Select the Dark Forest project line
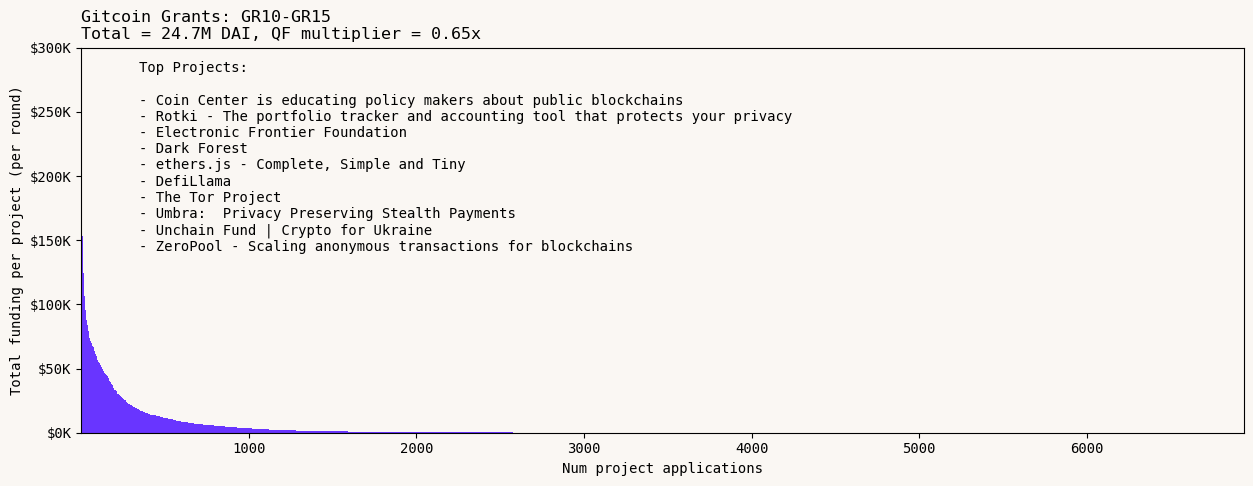Screen dimensions: 1253x486 click(193, 149)
